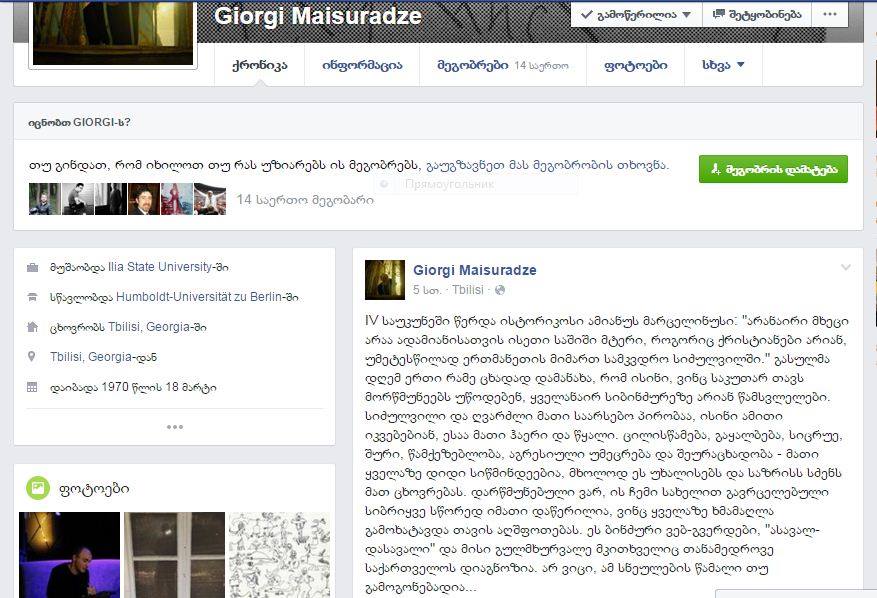Image resolution: width=877 pixels, height=598 pixels.
Task: Open Tbilisi, Georgia current city link
Action: [150, 327]
